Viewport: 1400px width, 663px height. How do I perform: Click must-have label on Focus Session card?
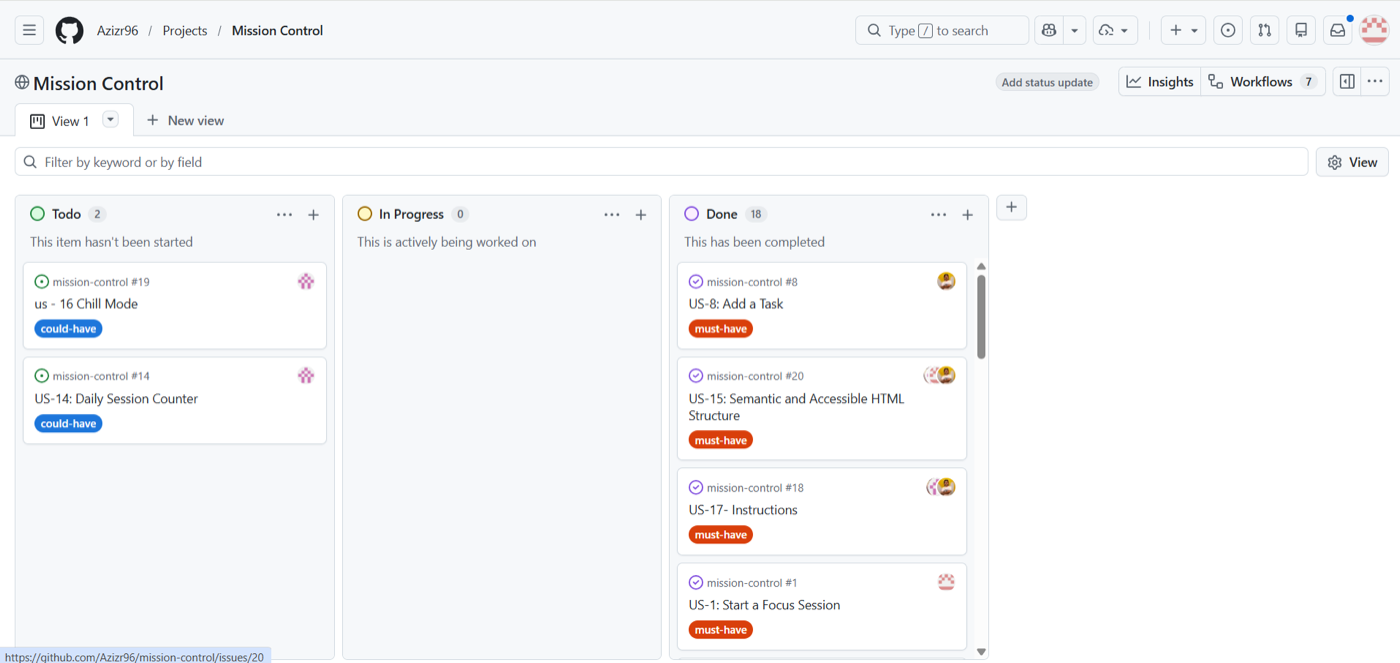click(721, 630)
